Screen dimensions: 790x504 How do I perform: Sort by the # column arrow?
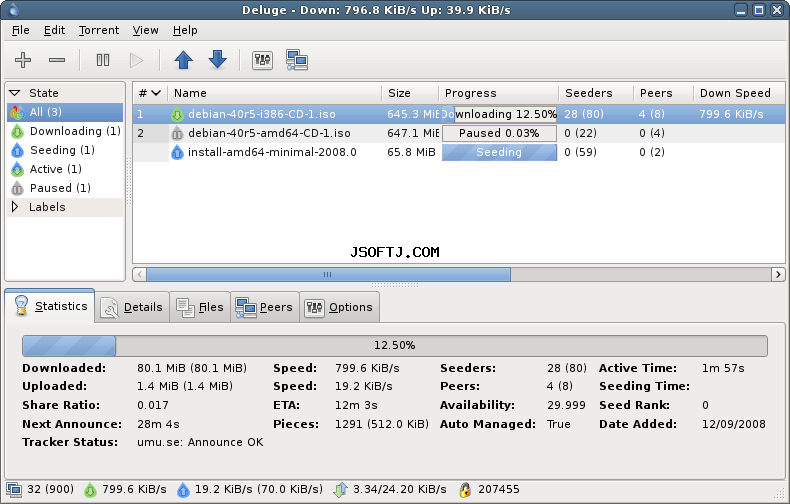click(156, 93)
